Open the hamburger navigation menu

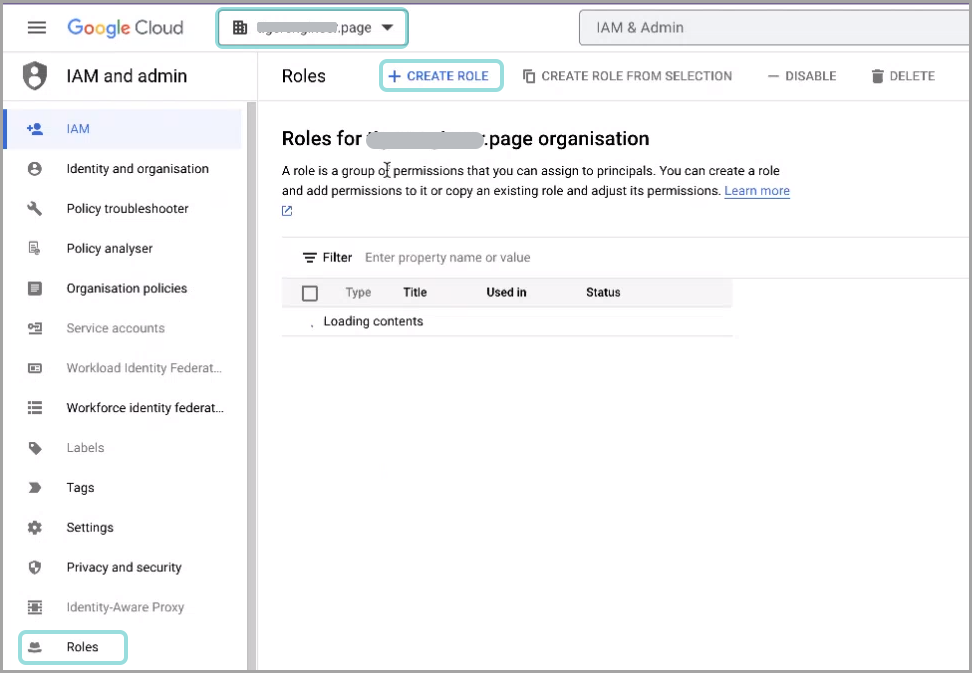point(37,27)
